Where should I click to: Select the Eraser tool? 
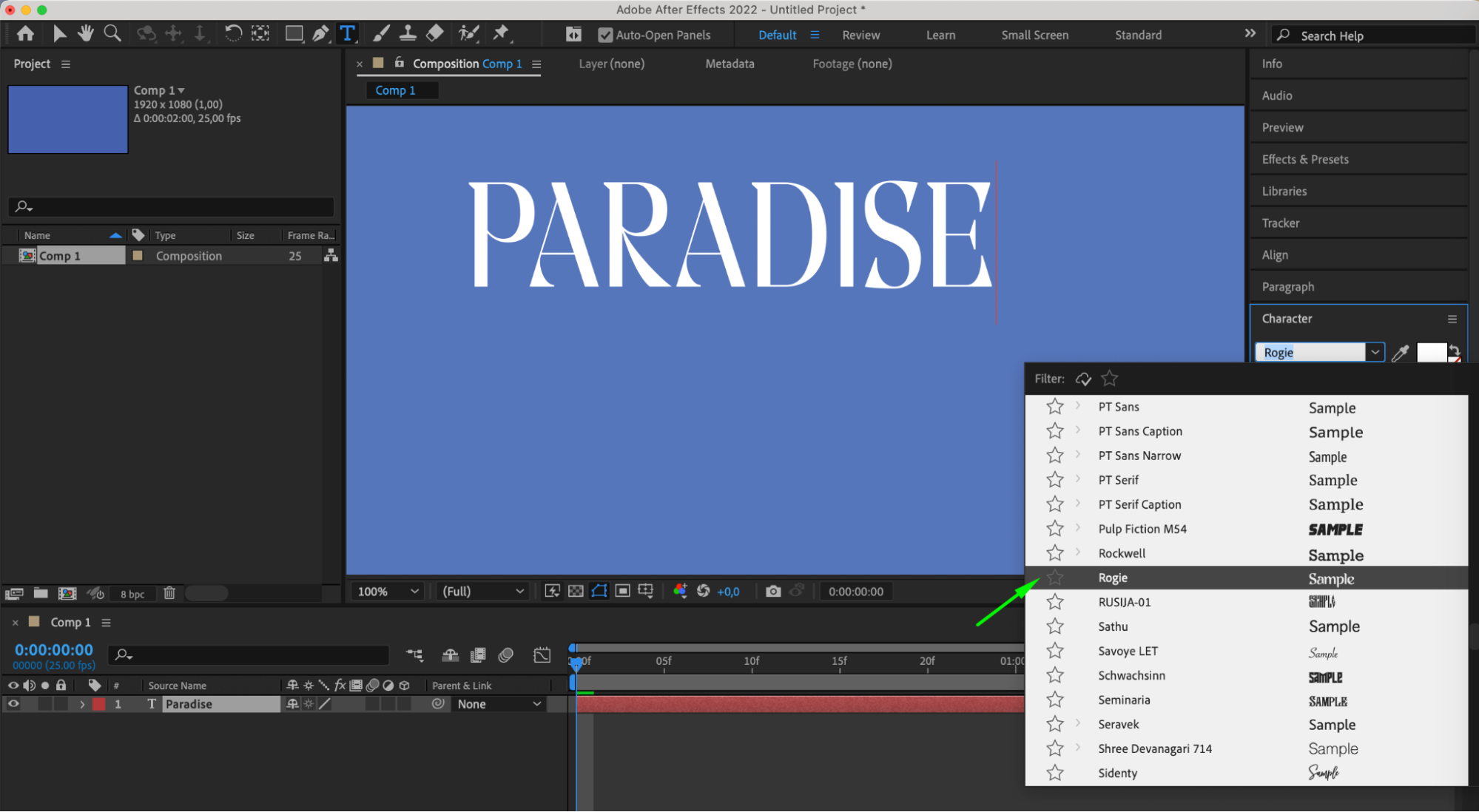click(435, 33)
